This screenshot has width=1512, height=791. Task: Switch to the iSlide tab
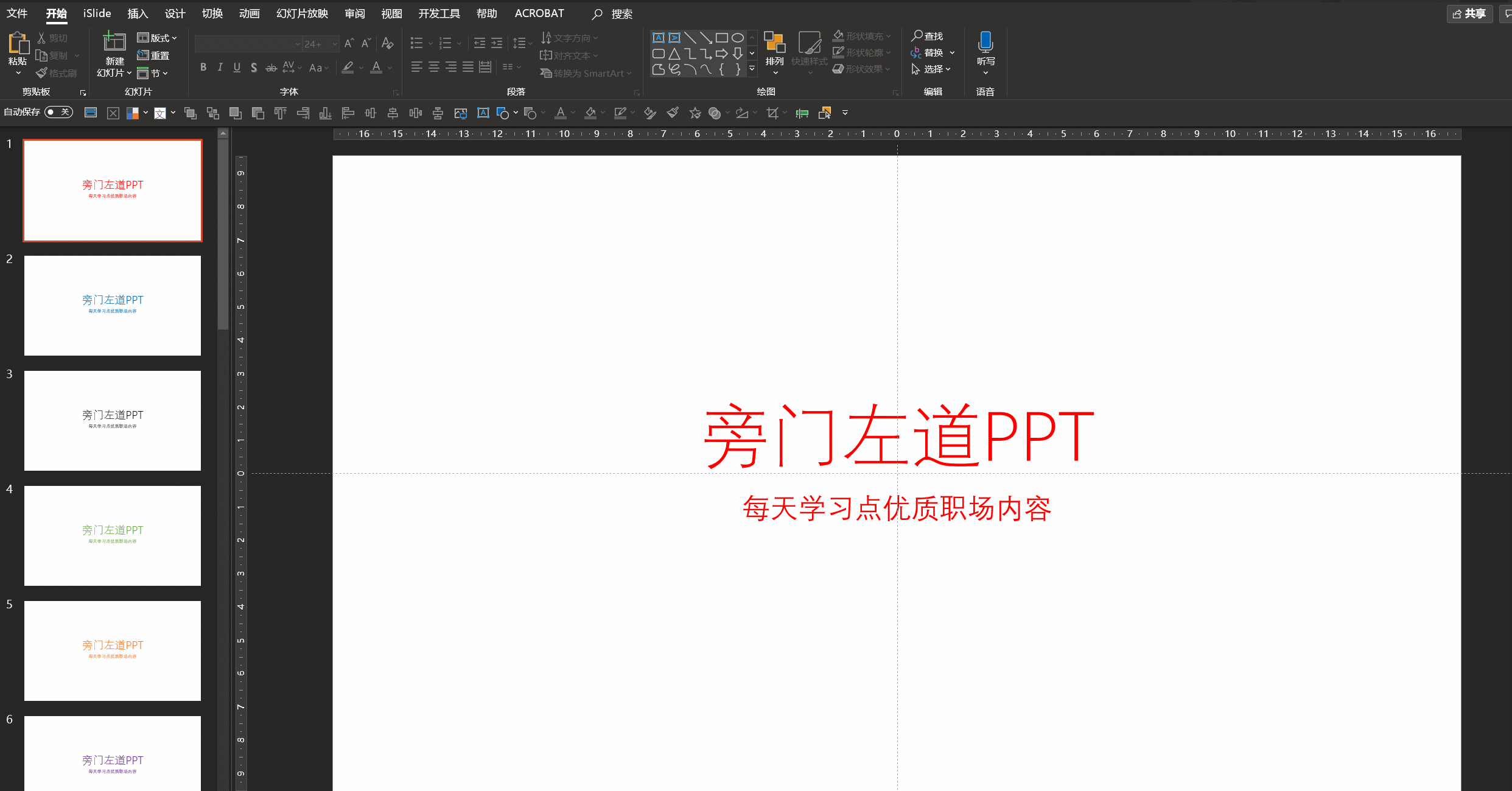tap(97, 13)
